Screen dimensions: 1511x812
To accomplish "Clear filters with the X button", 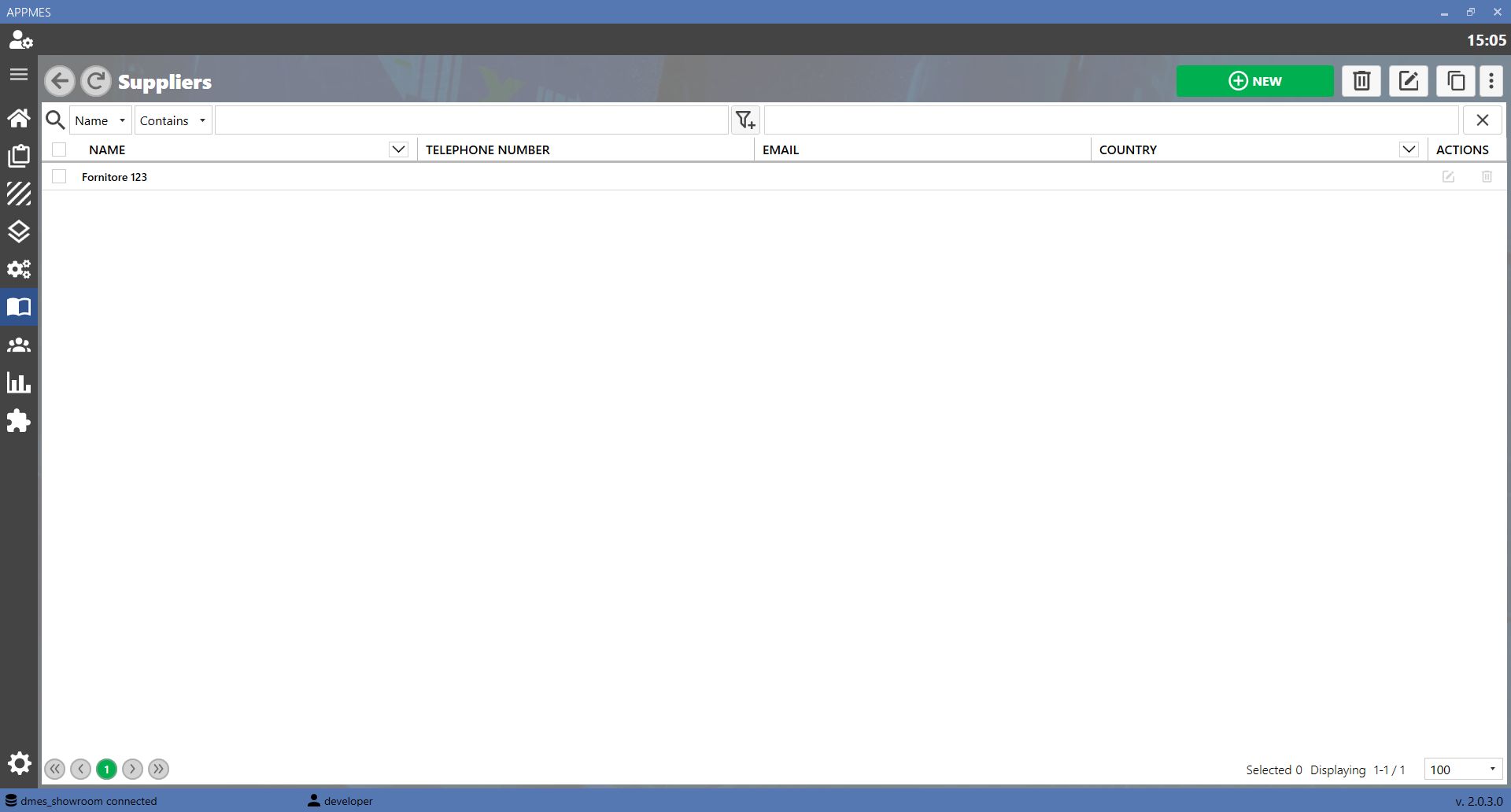I will (x=1483, y=120).
